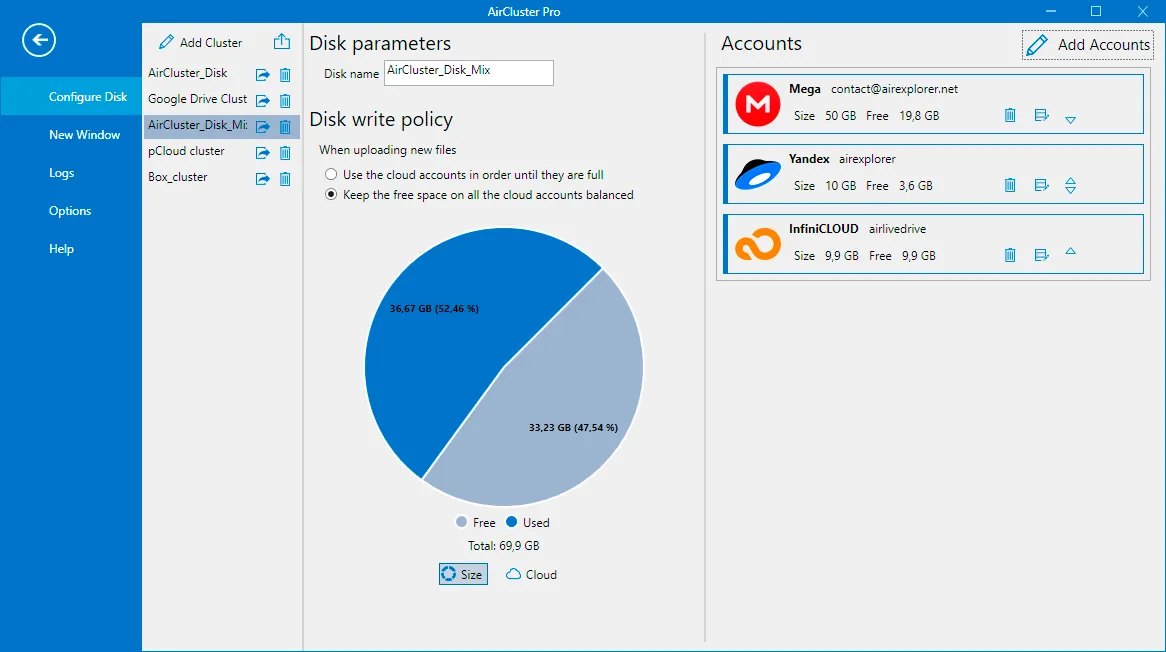Reorder the Yandex account with up/down arrows
Image resolution: width=1166 pixels, height=652 pixels.
(x=1070, y=185)
